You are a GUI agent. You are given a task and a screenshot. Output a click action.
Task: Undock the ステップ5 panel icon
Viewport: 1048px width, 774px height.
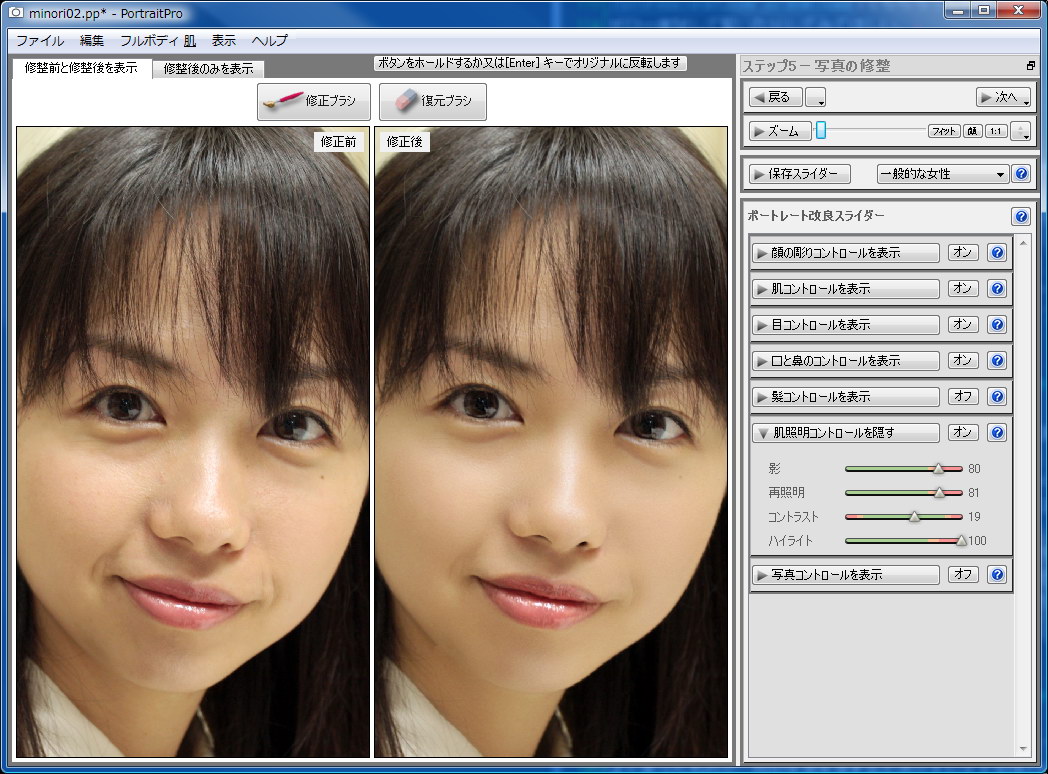pos(1031,66)
